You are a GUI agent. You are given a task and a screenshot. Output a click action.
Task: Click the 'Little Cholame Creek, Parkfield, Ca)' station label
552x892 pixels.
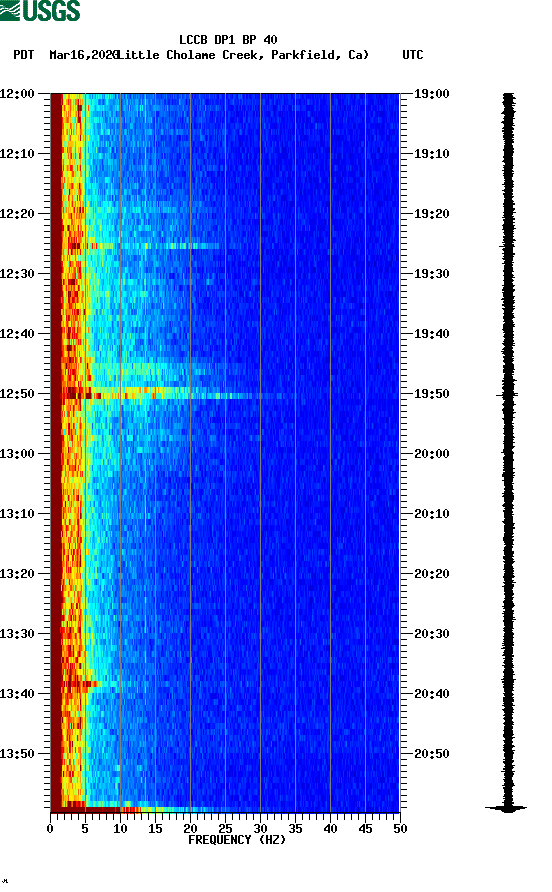pos(244,55)
